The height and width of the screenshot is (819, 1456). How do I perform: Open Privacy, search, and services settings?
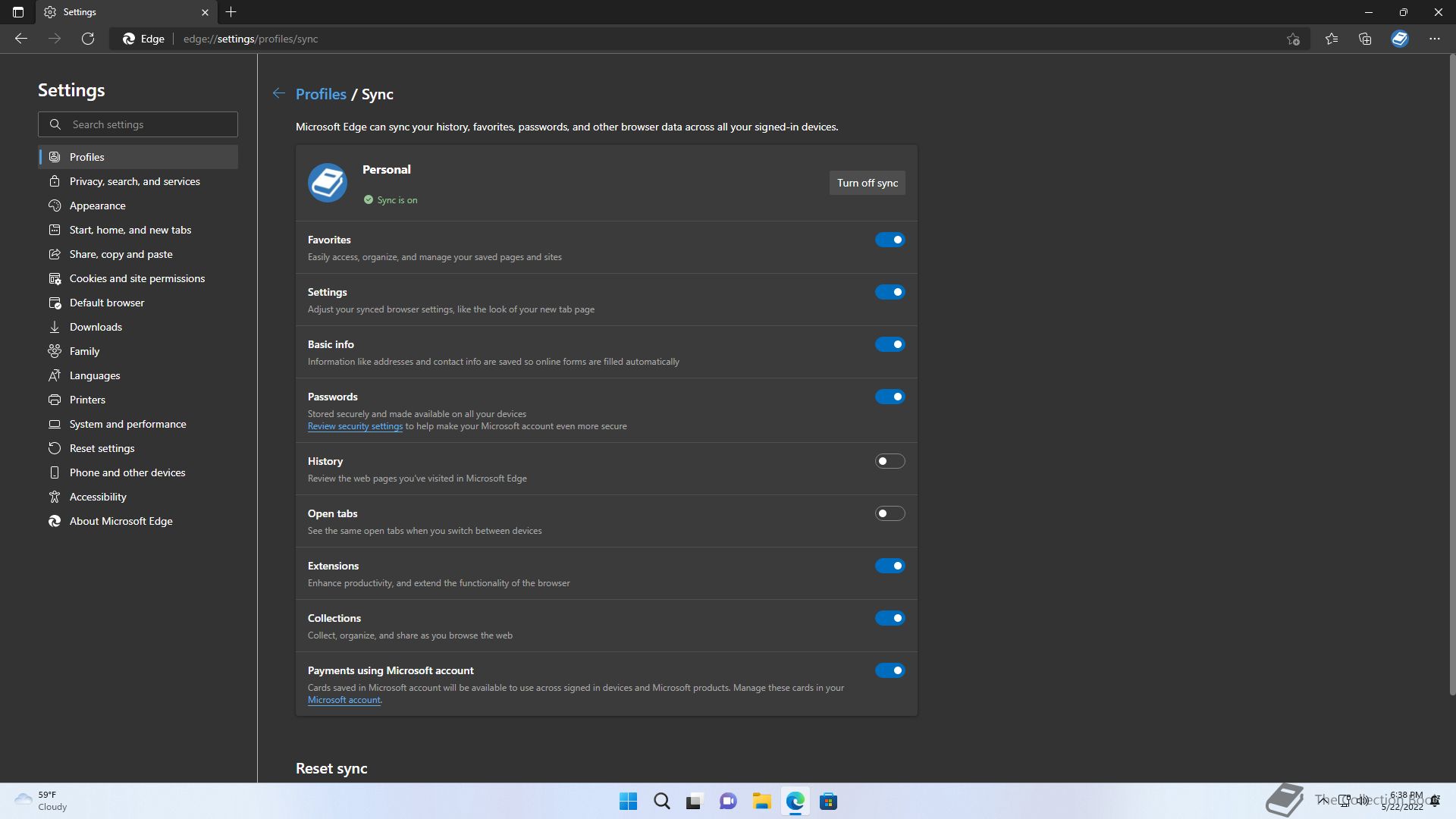[138, 181]
